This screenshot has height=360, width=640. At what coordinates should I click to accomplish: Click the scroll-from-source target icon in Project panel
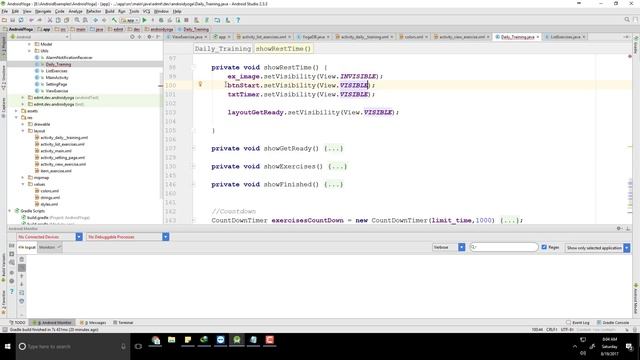tap(132, 37)
